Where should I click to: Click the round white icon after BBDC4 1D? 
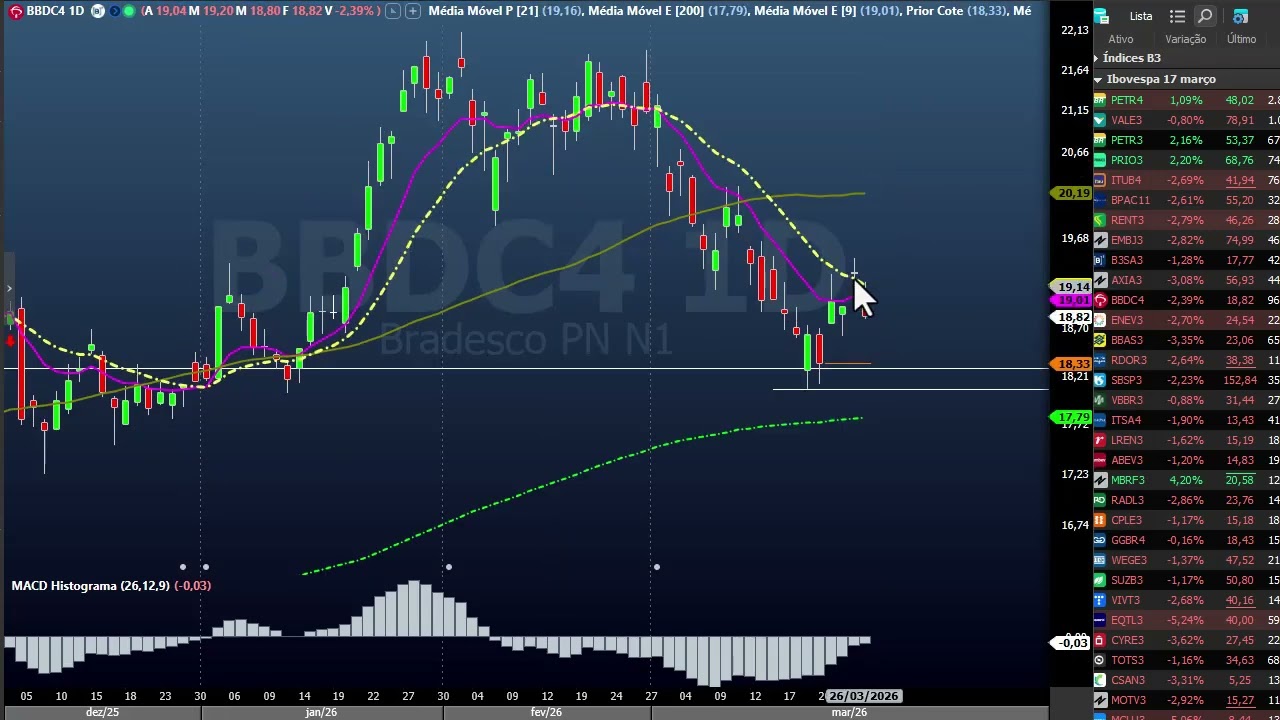[x=97, y=11]
